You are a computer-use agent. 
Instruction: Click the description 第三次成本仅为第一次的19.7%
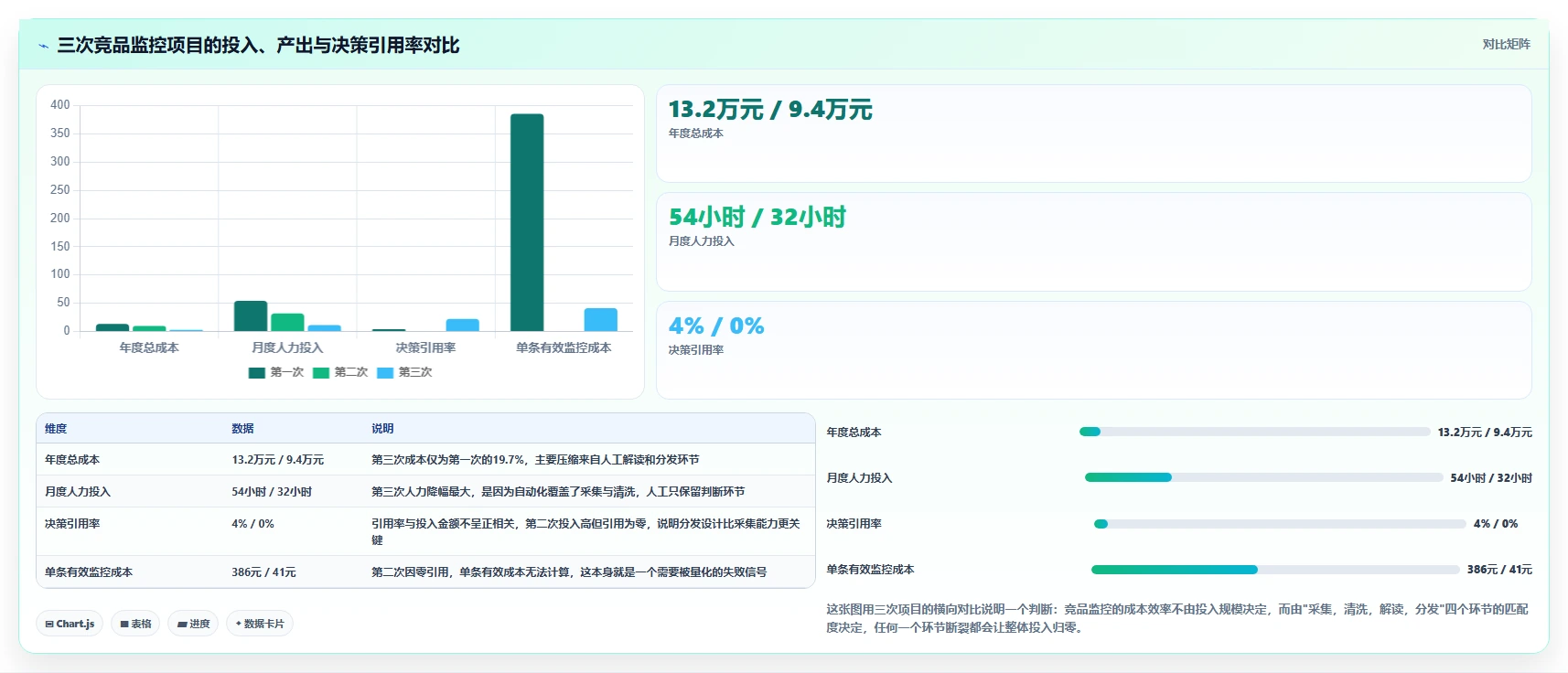click(x=535, y=460)
